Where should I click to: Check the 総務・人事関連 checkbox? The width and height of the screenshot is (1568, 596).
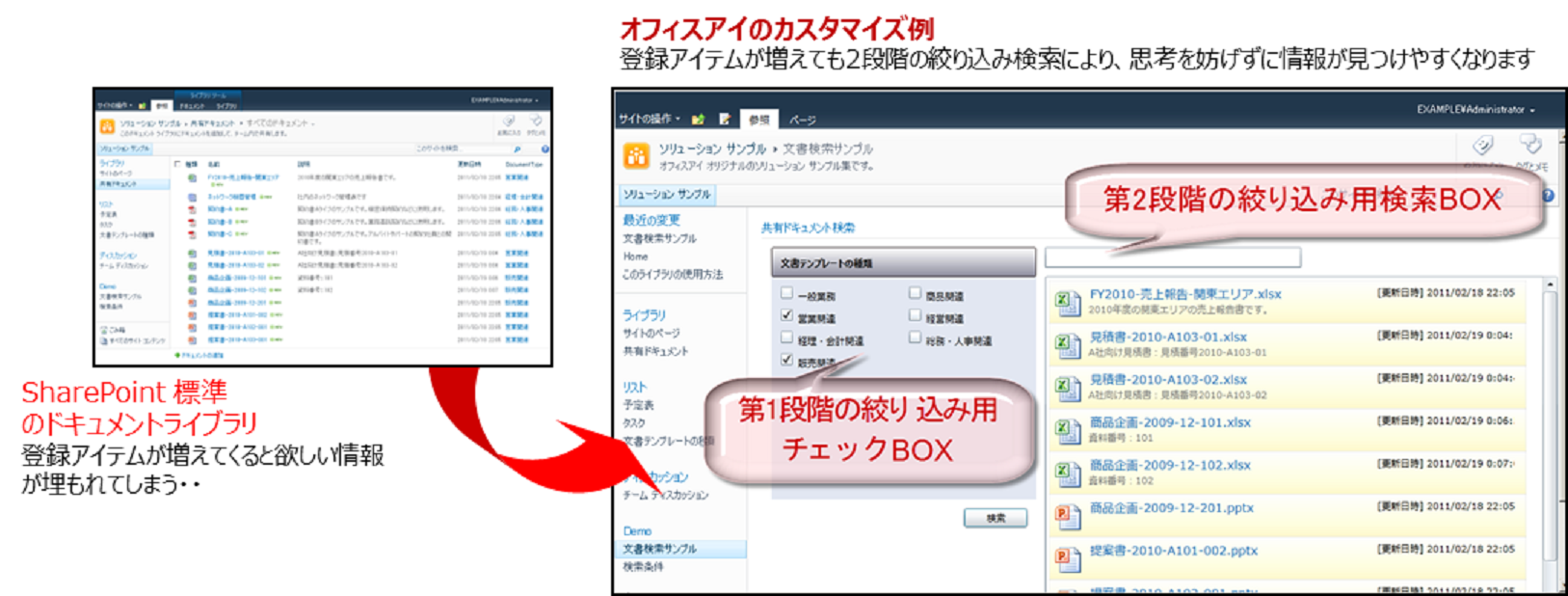915,338
